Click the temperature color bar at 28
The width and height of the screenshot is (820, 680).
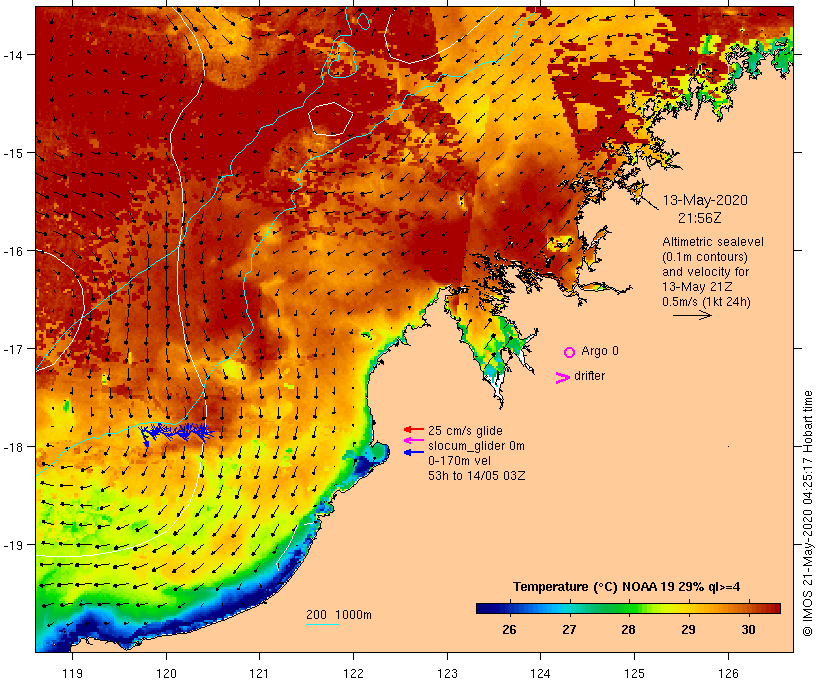pos(628,608)
